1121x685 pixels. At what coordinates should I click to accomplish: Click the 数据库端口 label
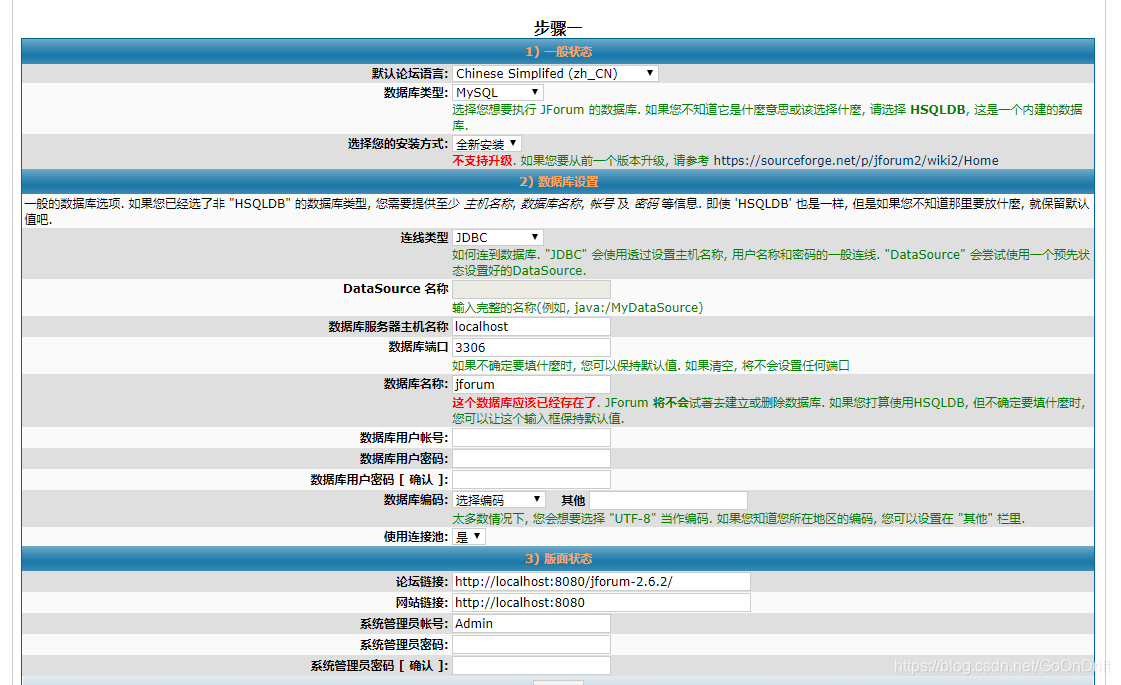tap(418, 347)
